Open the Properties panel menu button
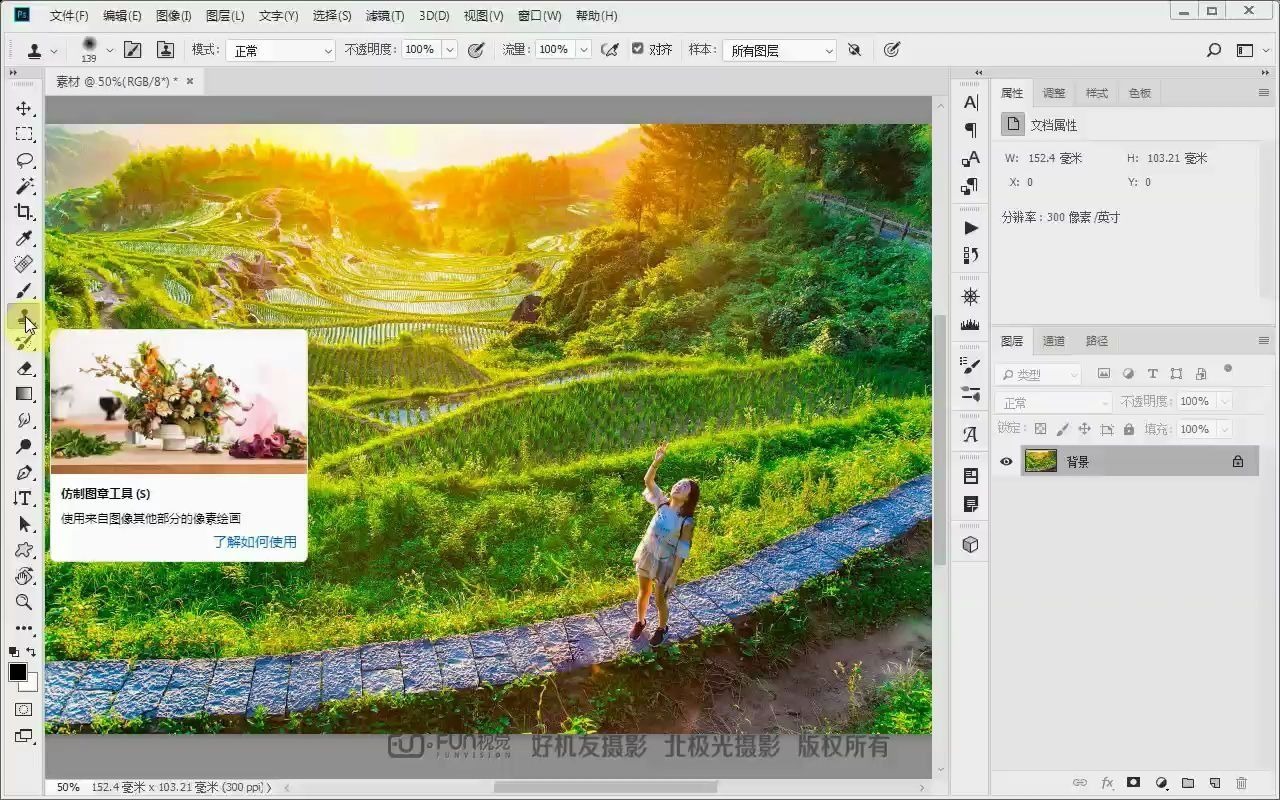The width and height of the screenshot is (1280, 800). 1264,92
